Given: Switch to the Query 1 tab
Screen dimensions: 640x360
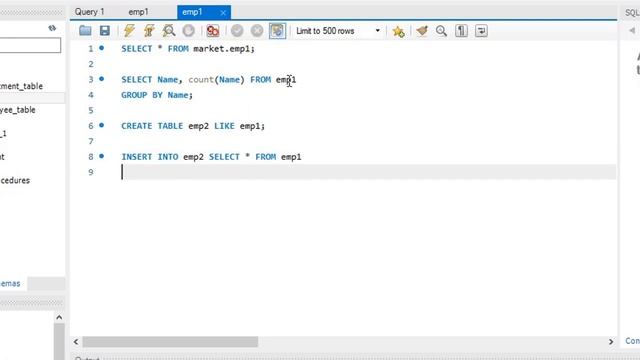Looking at the screenshot, I should coord(89,12).
